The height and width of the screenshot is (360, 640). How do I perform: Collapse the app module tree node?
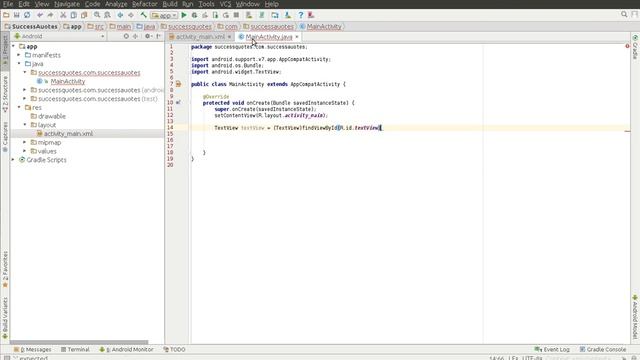tap(13, 46)
